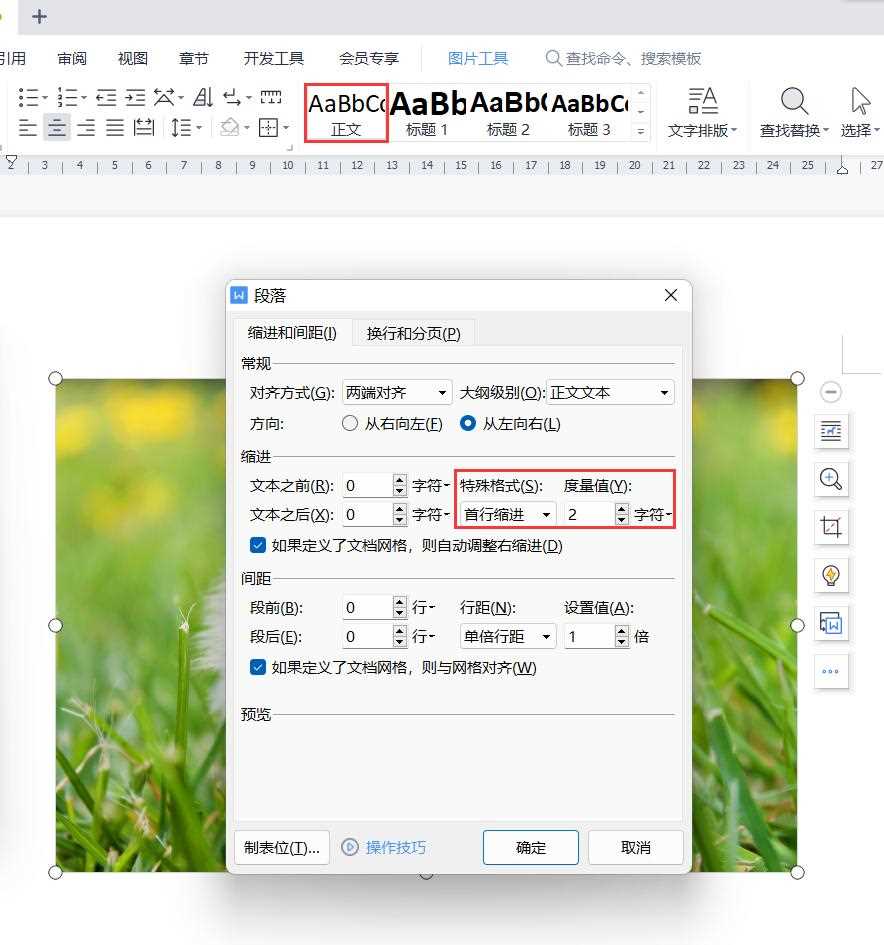Click the magnifier zoom icon beside image
The width and height of the screenshot is (884, 945).
coord(831,480)
